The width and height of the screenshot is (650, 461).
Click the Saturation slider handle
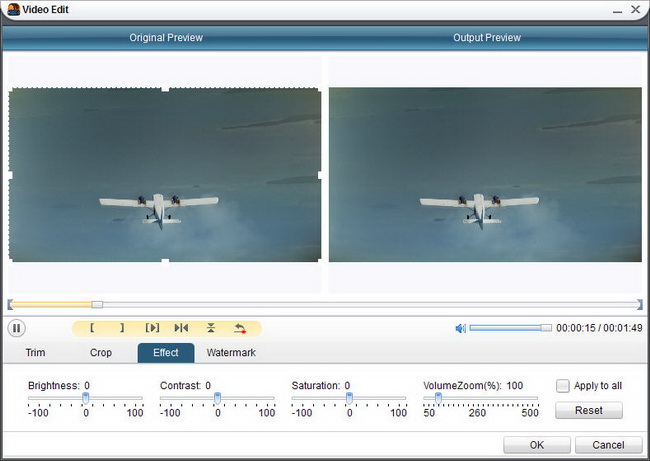(349, 398)
